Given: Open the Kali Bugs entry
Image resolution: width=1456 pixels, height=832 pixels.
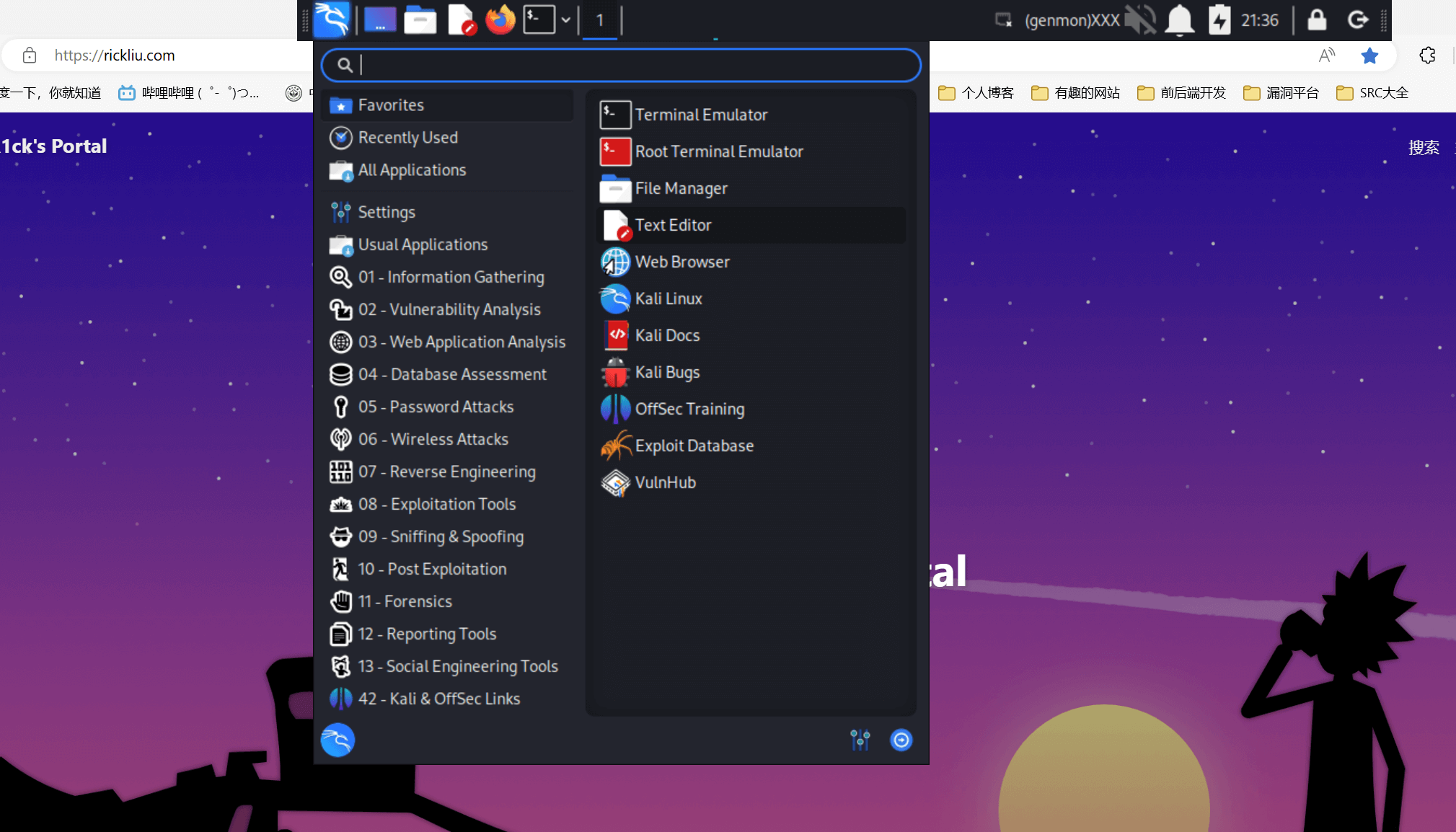Looking at the screenshot, I should 667,372.
